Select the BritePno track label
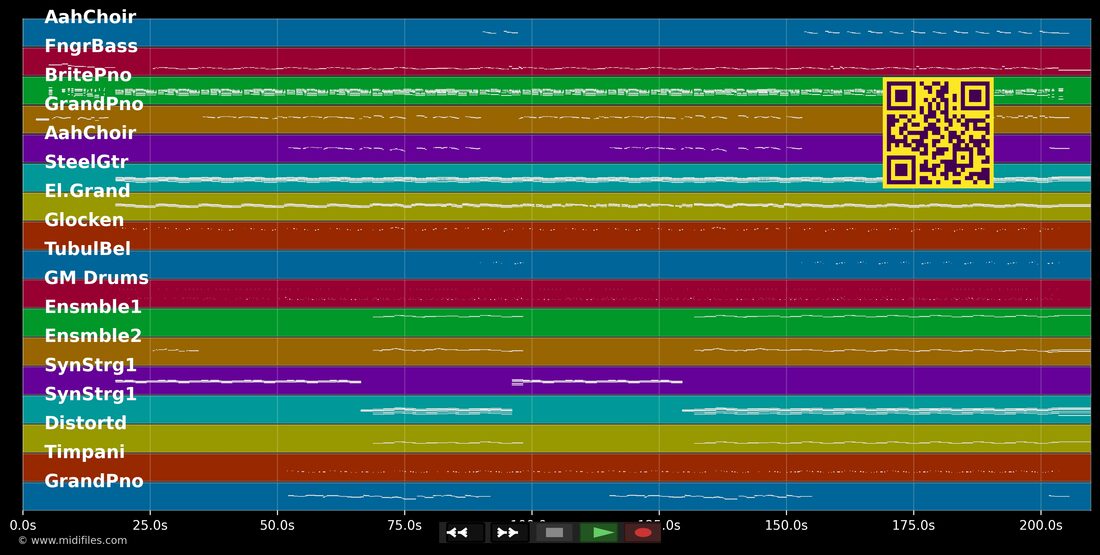This screenshot has width=1100, height=555. [88, 75]
